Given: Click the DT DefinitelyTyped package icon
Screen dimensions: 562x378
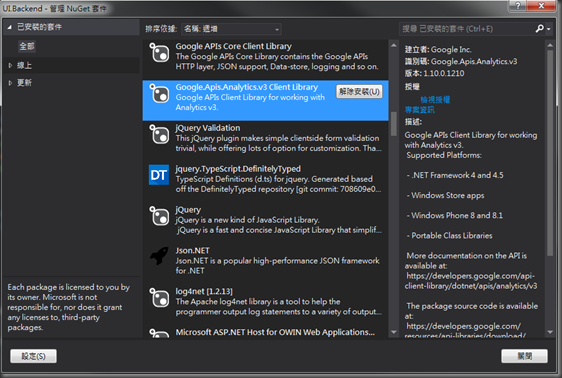Looking at the screenshot, I should tap(159, 175).
